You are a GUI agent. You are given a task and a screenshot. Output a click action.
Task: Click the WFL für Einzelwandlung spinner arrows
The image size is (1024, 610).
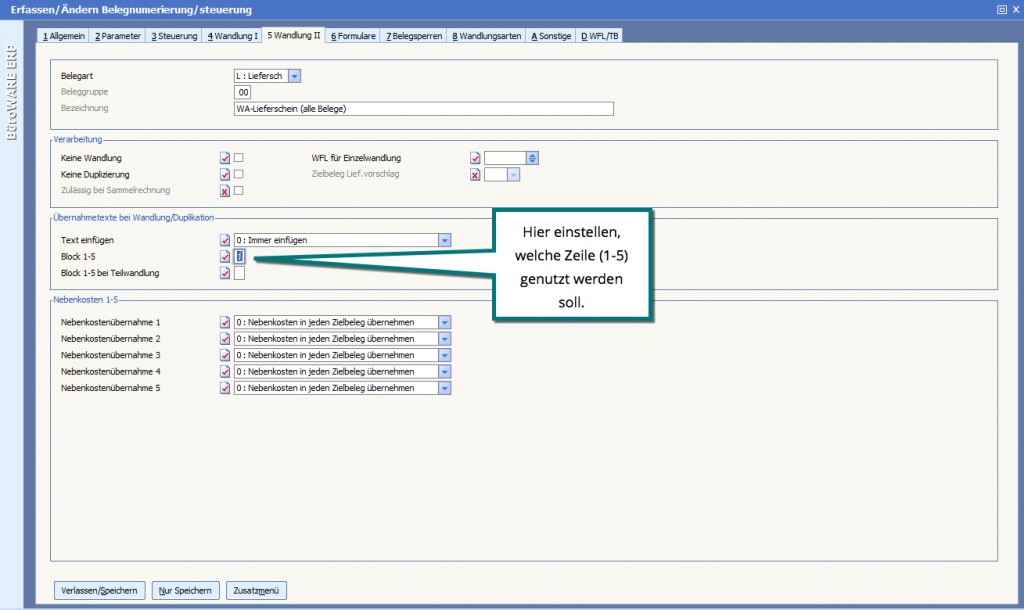tap(532, 158)
